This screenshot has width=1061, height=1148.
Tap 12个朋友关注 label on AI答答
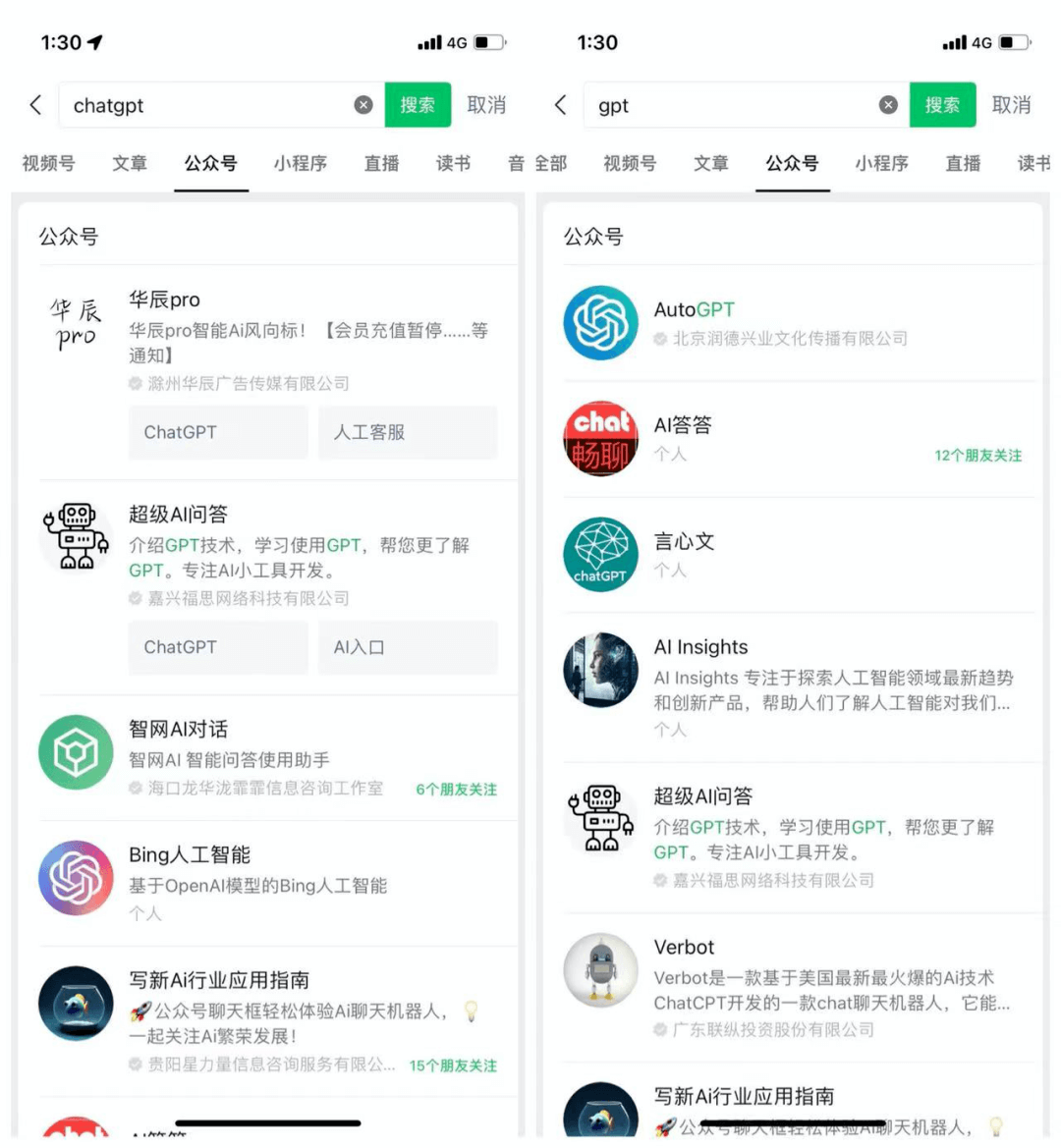click(977, 456)
